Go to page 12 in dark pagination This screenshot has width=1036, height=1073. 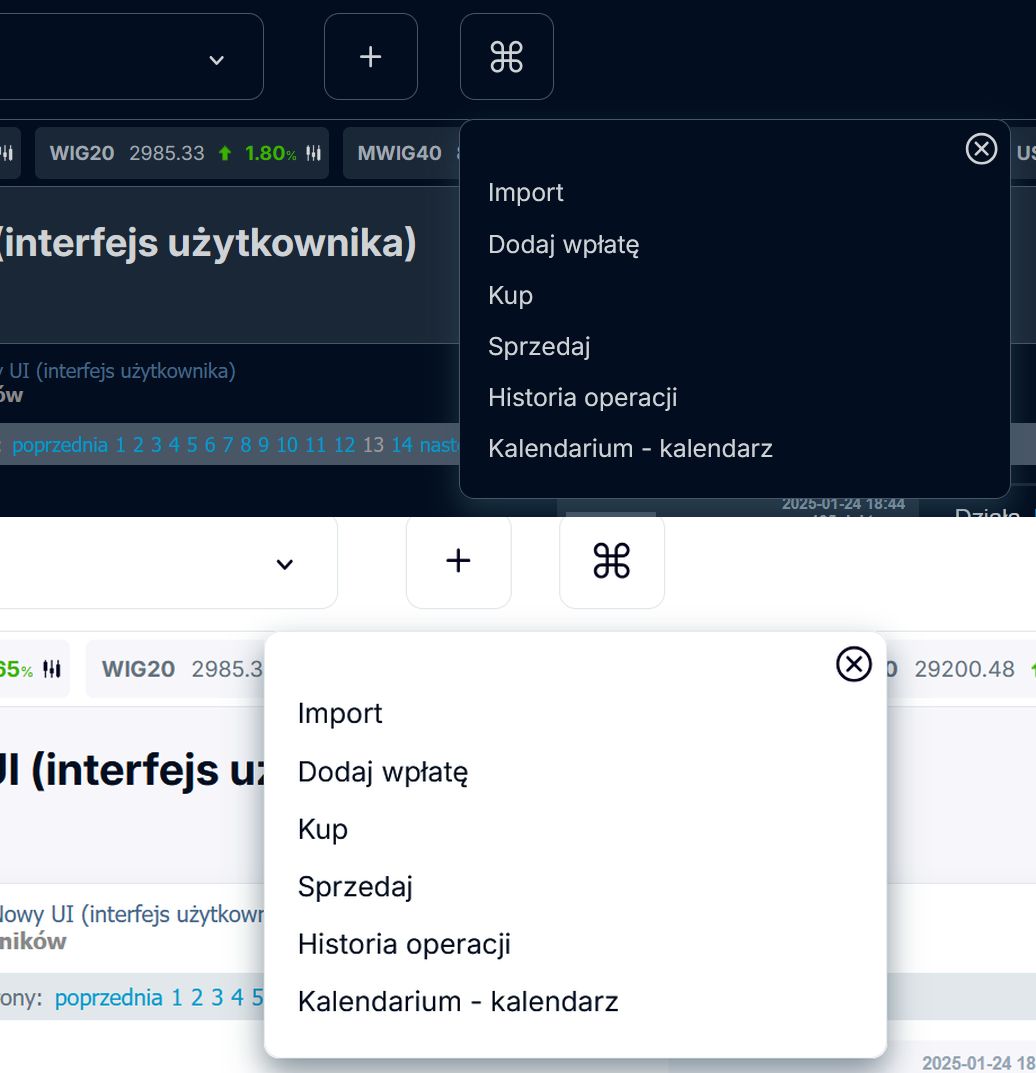point(344,445)
